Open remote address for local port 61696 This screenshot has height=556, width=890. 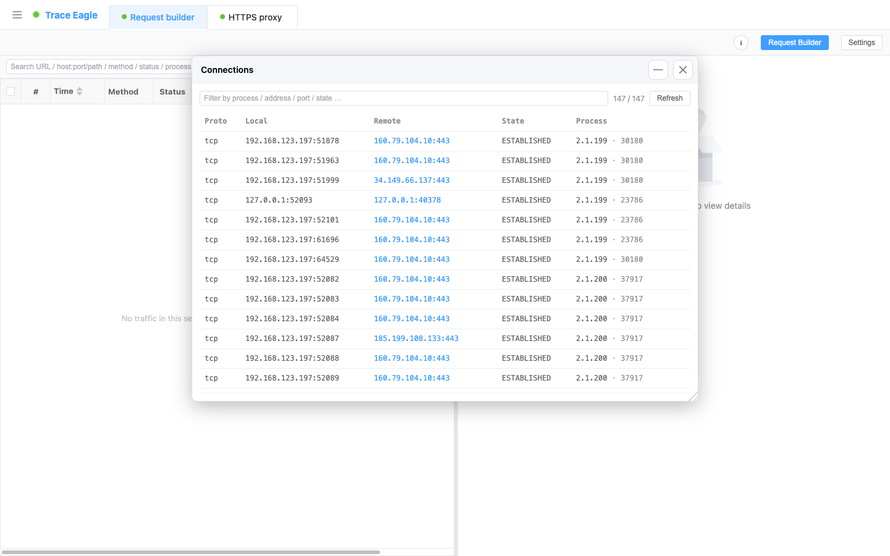412,239
